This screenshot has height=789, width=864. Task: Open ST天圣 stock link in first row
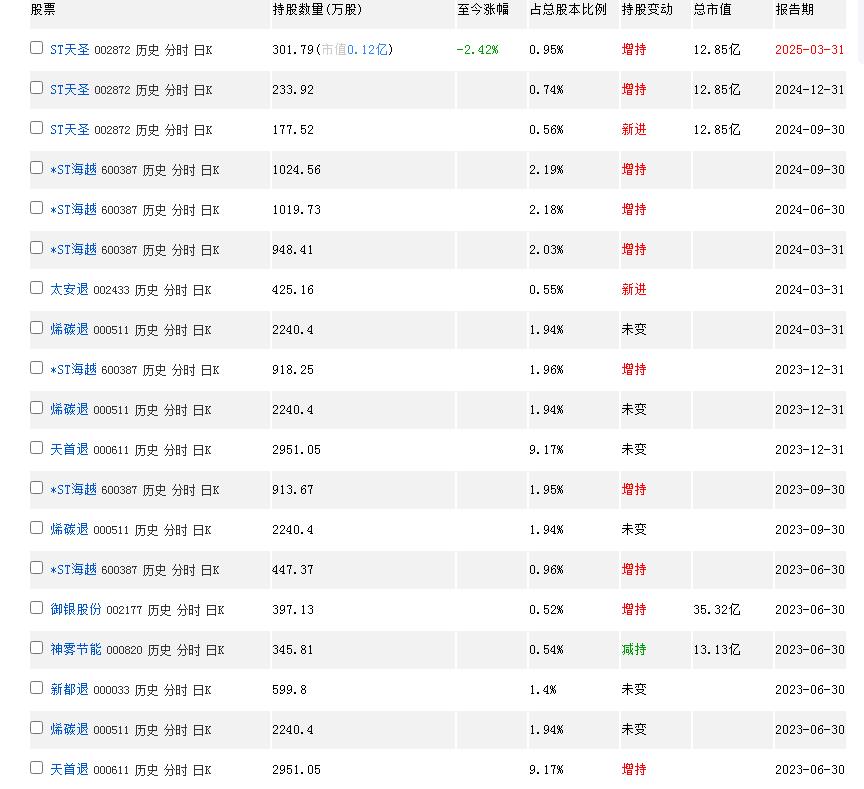[69, 50]
